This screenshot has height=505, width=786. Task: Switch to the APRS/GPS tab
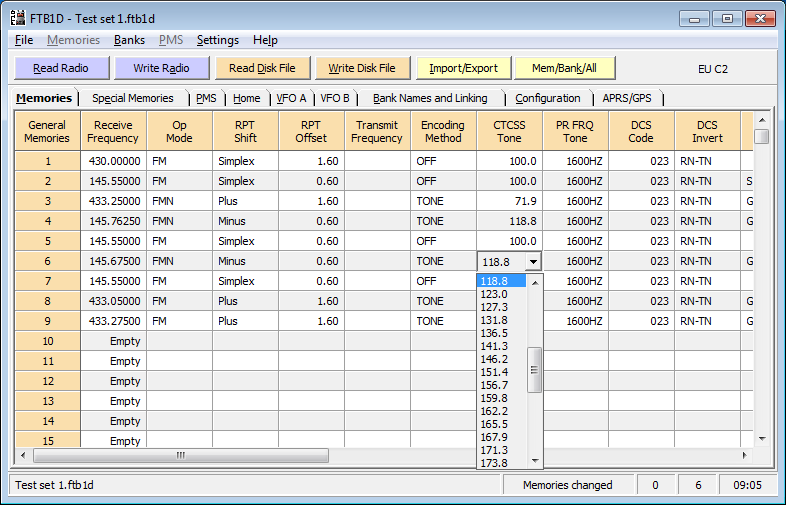(629, 98)
